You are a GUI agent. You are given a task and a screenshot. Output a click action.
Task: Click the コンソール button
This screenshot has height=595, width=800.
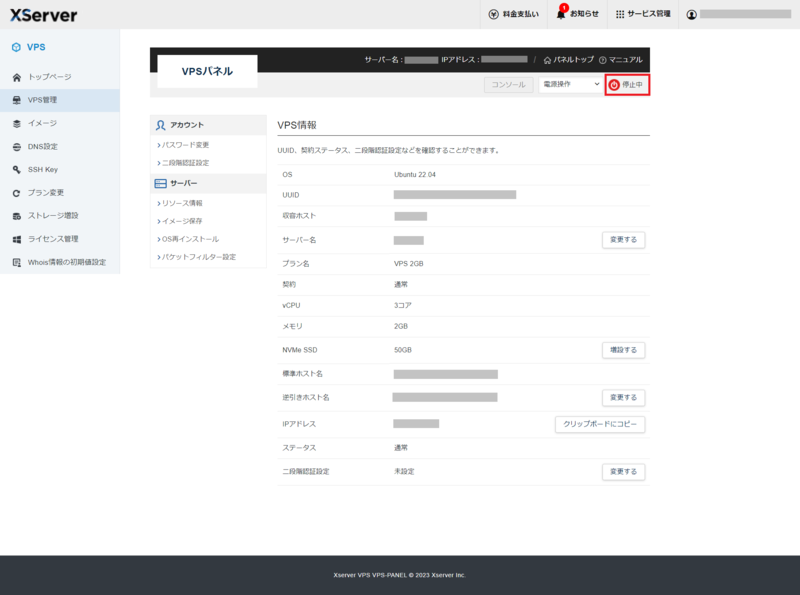tap(508, 85)
